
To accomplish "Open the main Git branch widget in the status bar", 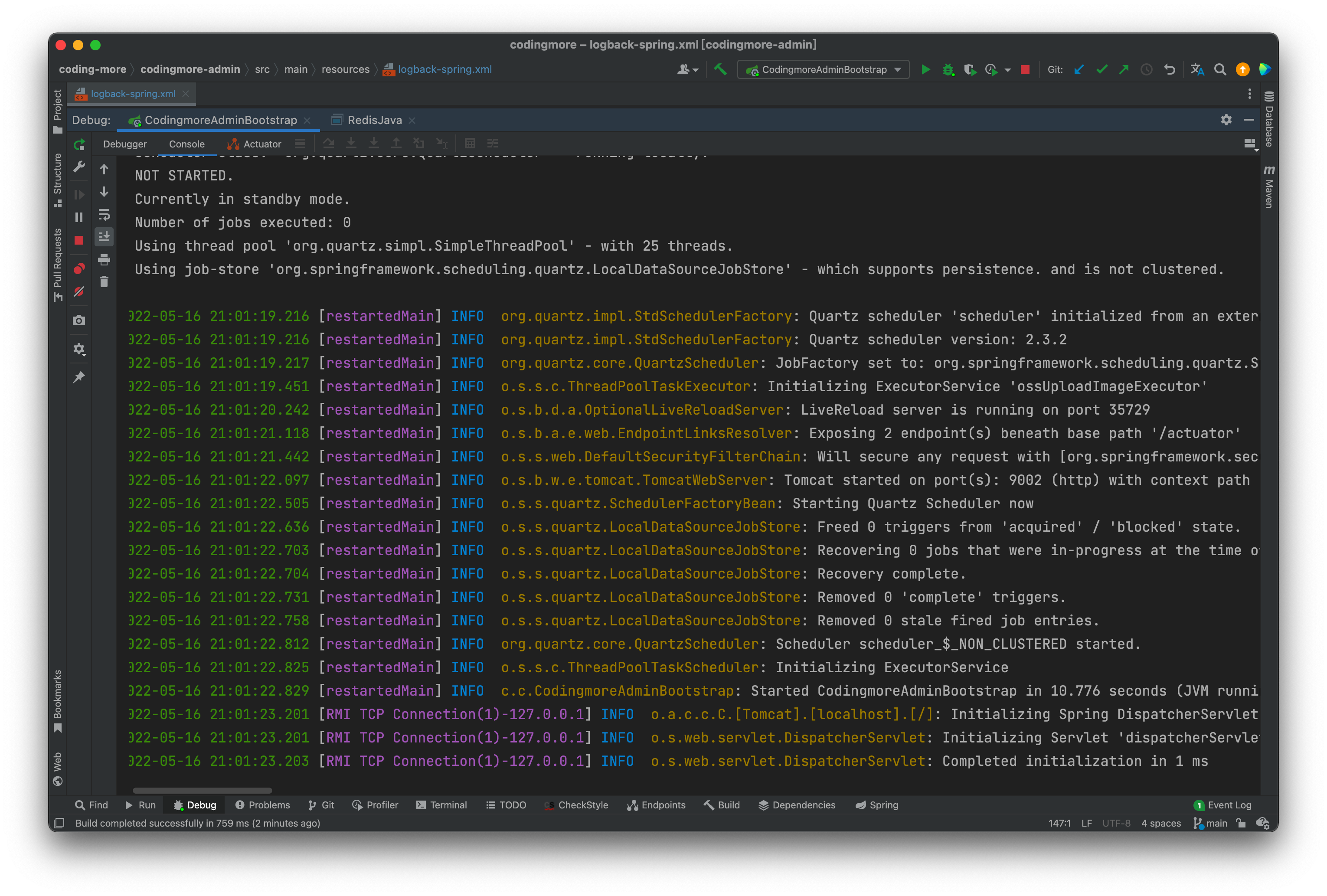I will pyautogui.click(x=1210, y=823).
